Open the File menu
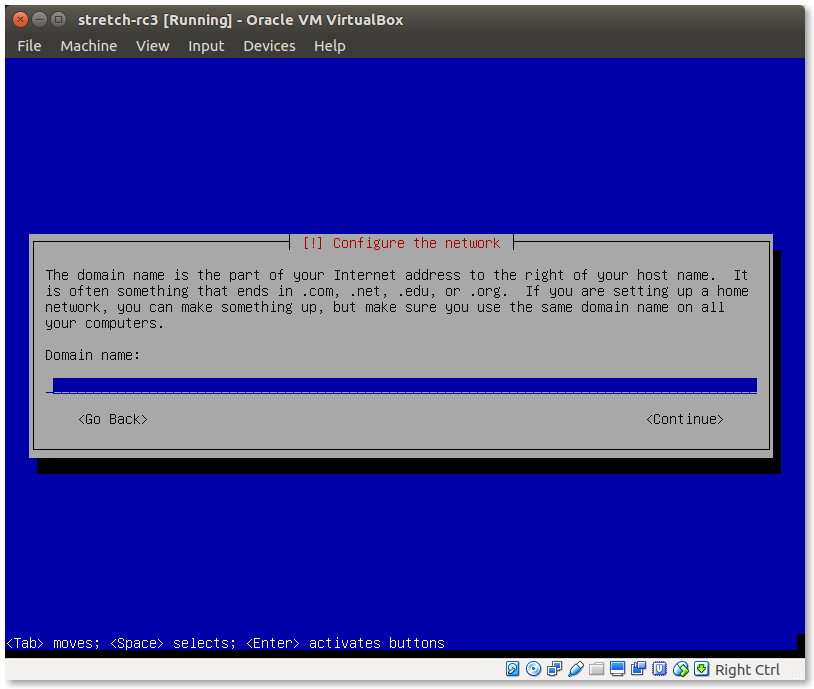Screen dimensions: 814x689 tap(29, 46)
